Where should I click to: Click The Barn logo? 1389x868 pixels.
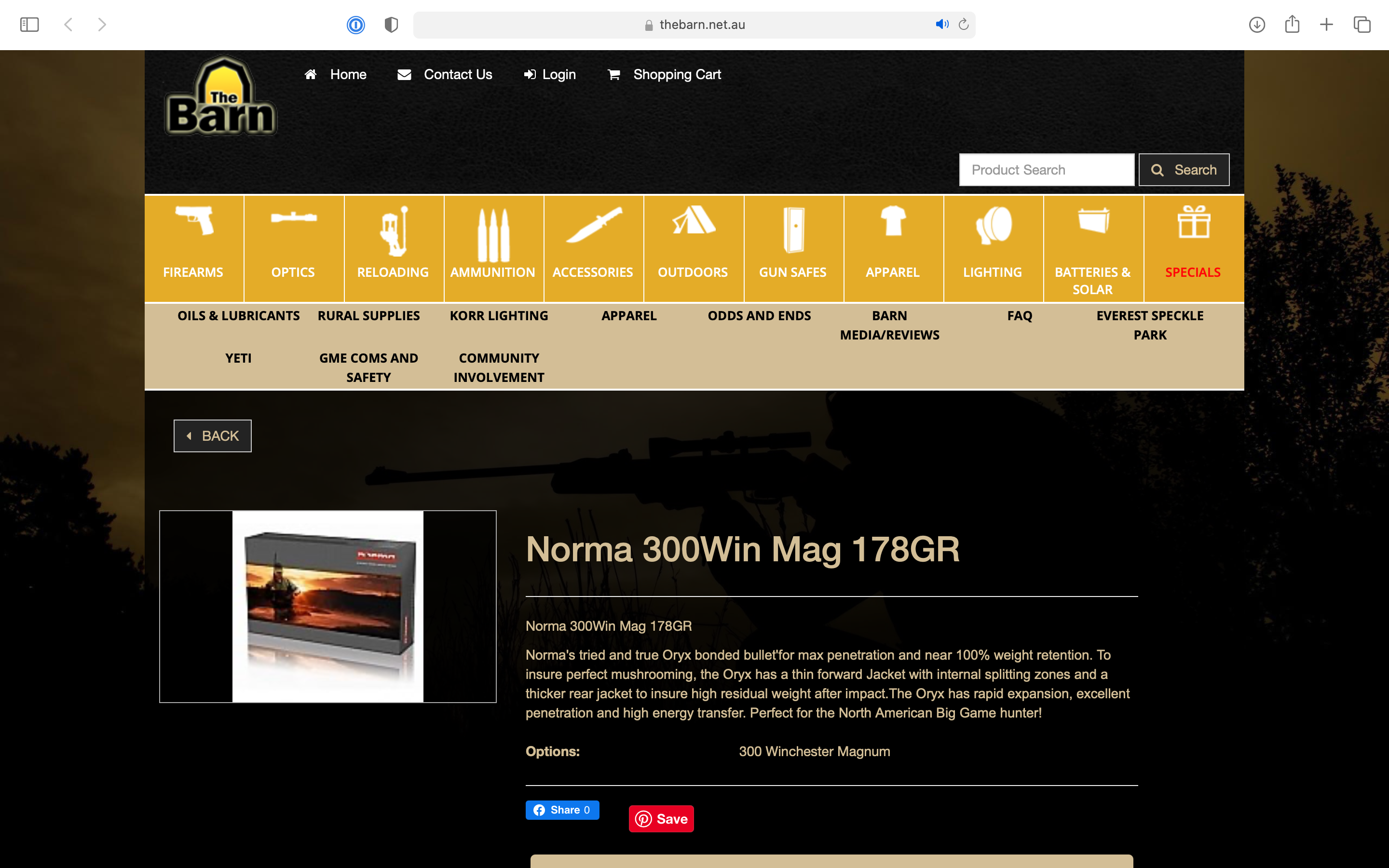point(221,96)
